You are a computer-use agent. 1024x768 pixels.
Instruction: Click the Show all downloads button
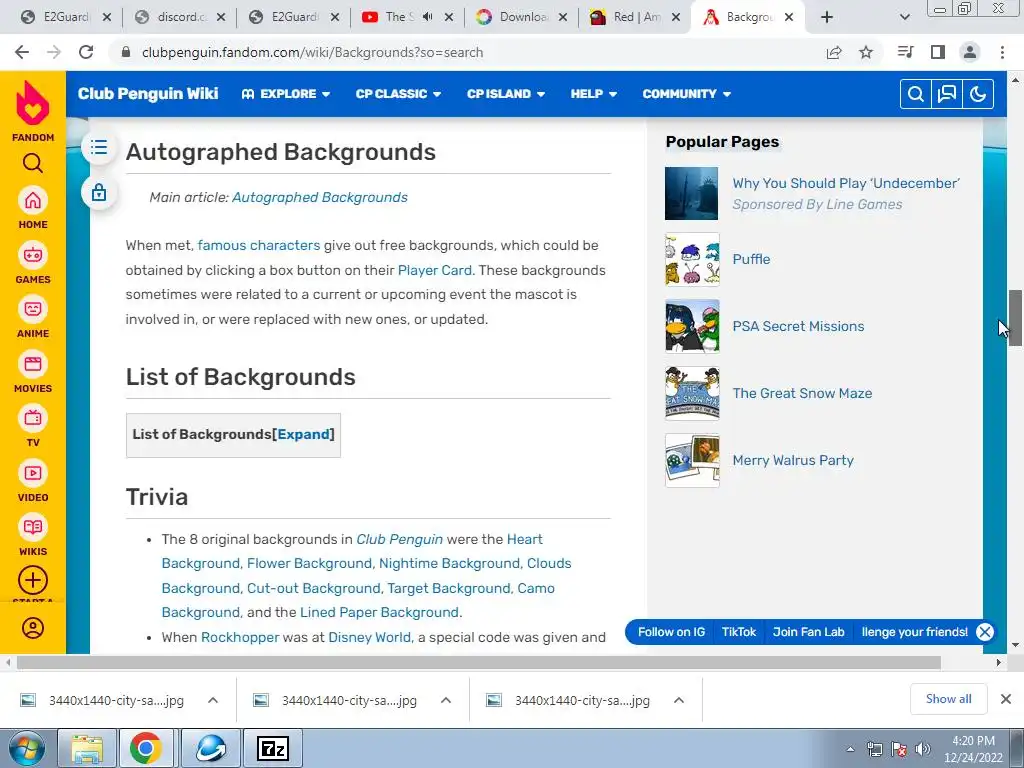pos(948,699)
